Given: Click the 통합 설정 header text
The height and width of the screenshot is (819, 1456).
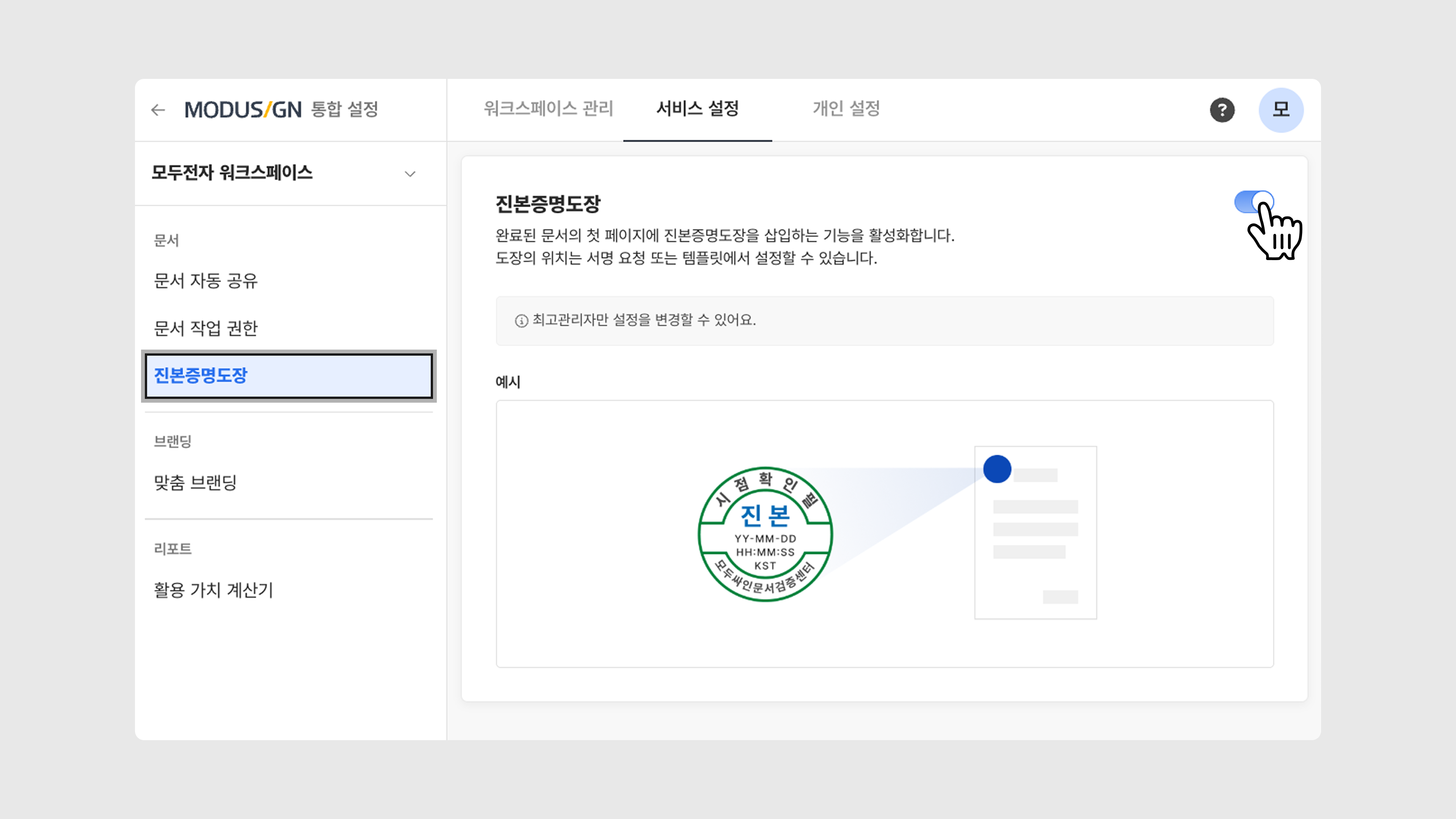Looking at the screenshot, I should click(x=345, y=110).
